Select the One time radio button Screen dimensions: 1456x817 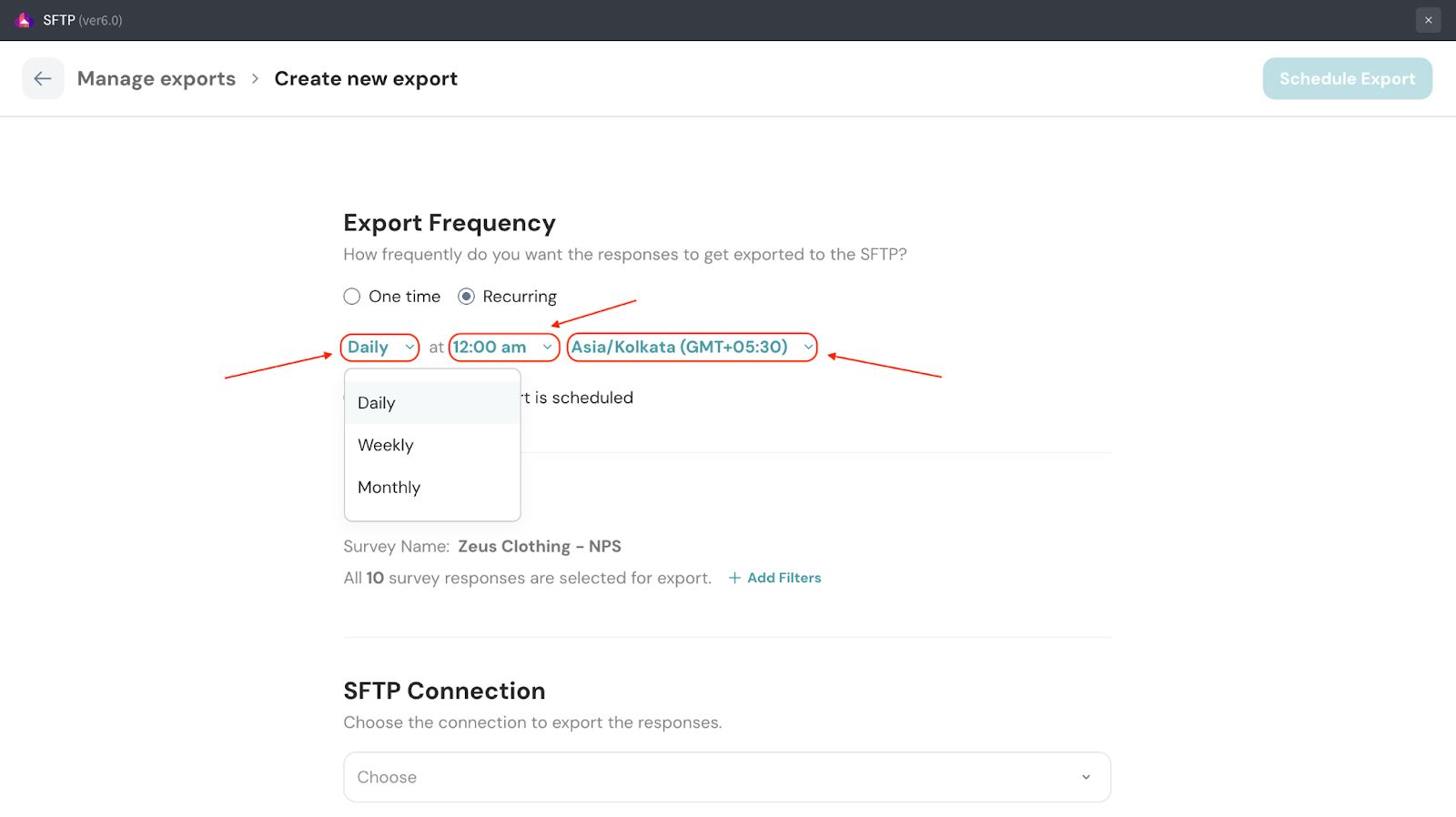coord(352,297)
